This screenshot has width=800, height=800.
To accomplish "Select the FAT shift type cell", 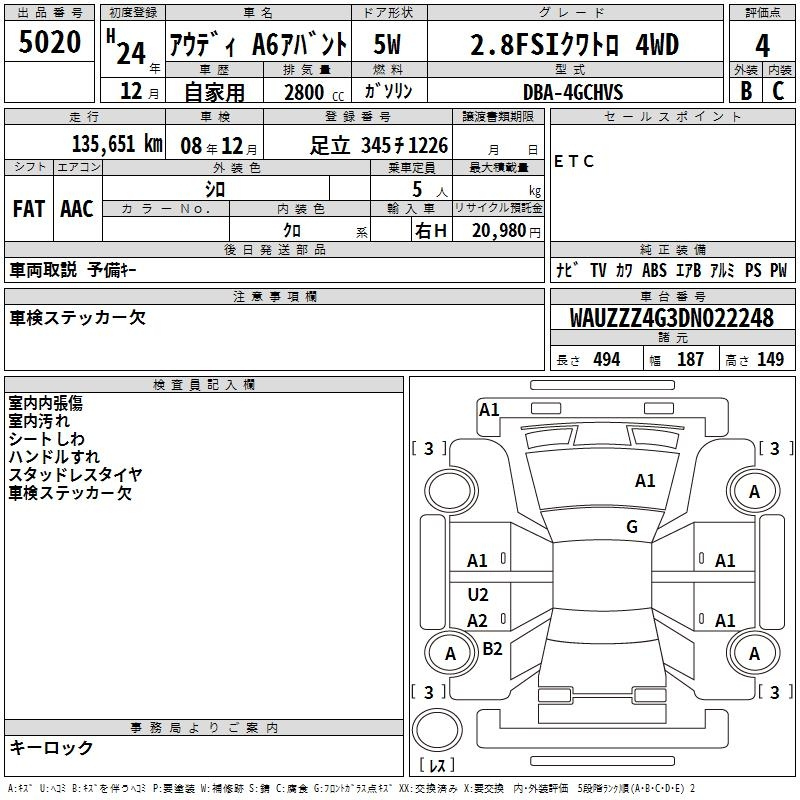I will tap(28, 208).
